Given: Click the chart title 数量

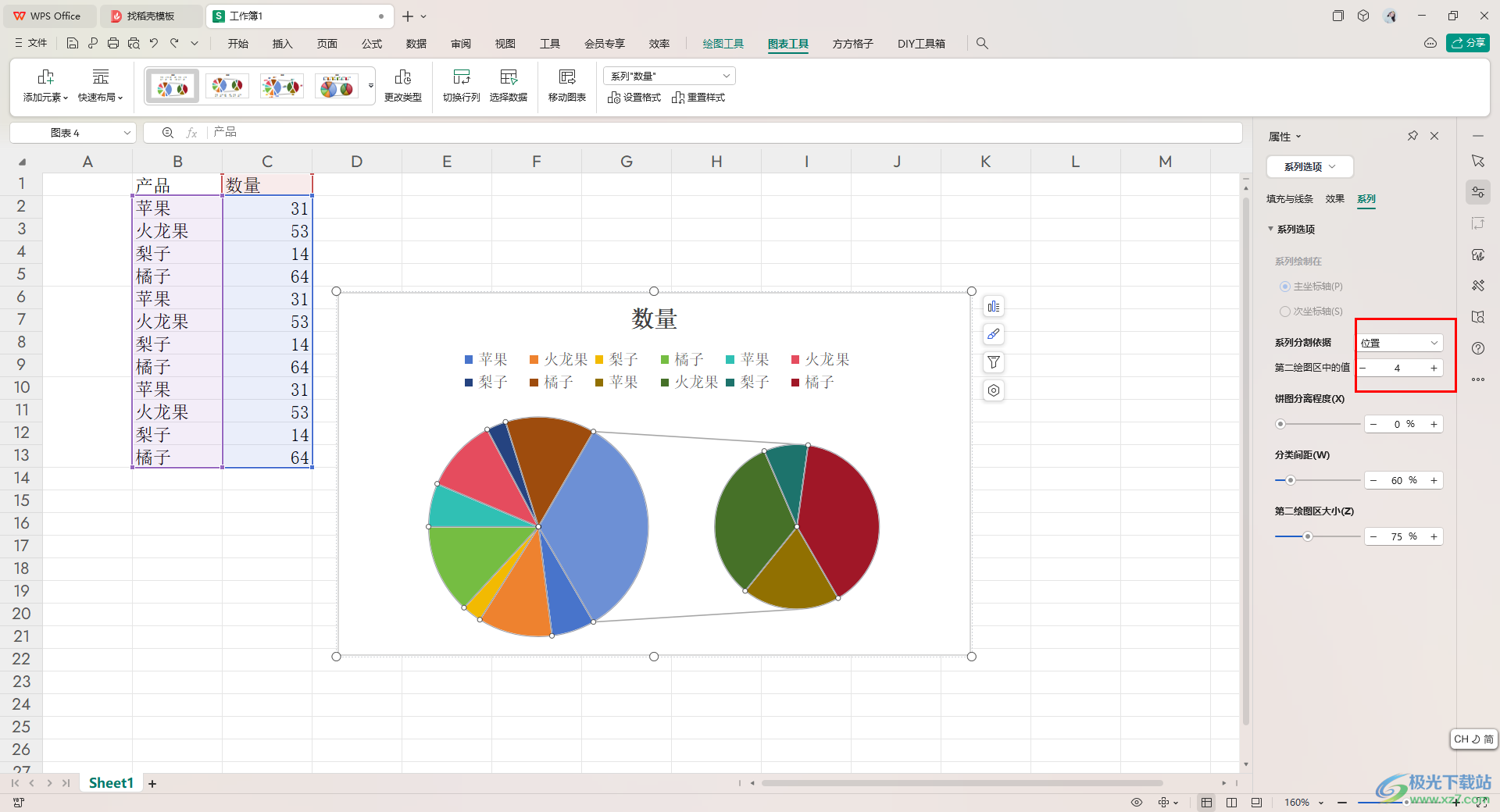Looking at the screenshot, I should coord(654,319).
